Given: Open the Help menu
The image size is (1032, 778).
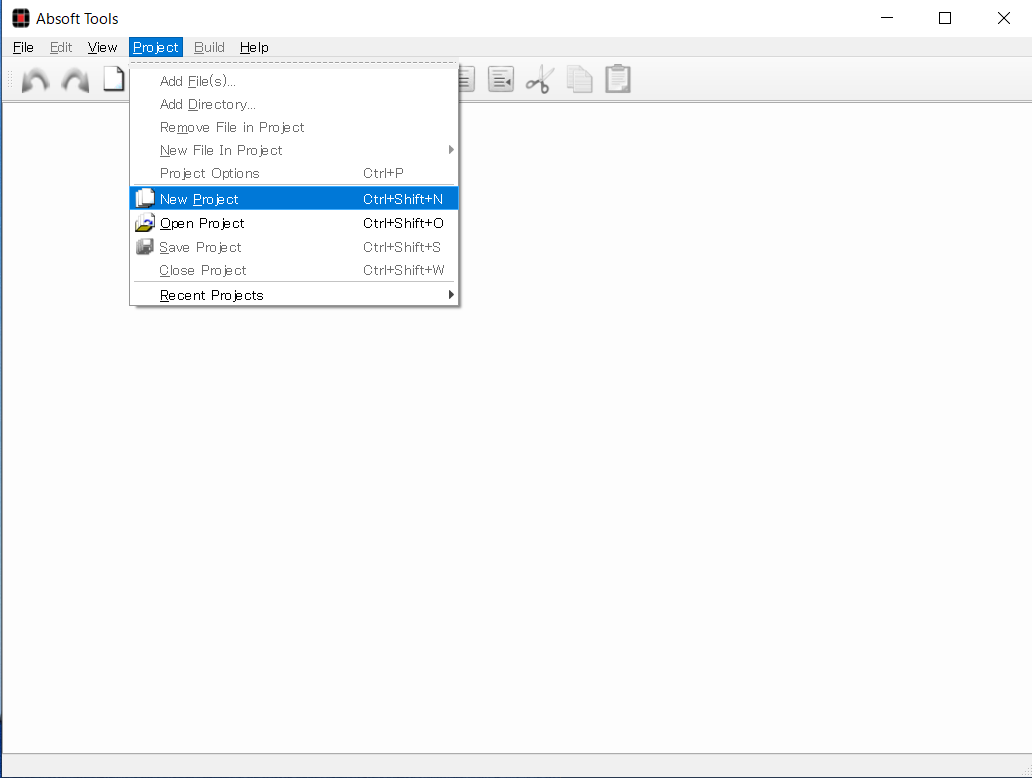Looking at the screenshot, I should [254, 47].
